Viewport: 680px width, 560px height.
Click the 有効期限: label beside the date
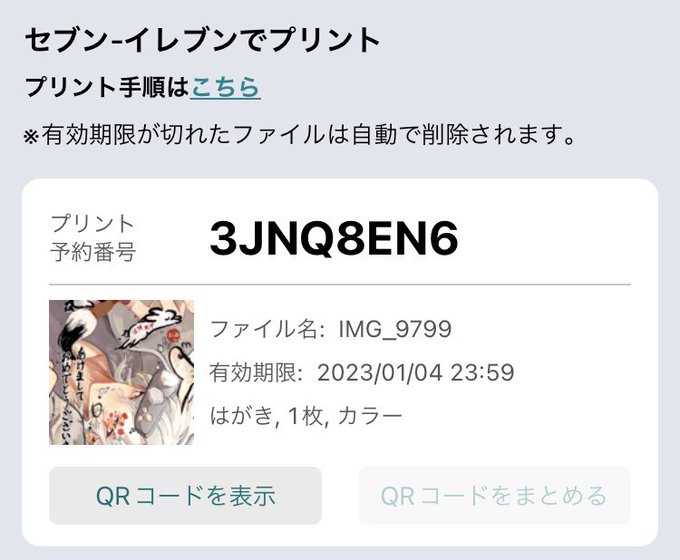pyautogui.click(x=256, y=373)
